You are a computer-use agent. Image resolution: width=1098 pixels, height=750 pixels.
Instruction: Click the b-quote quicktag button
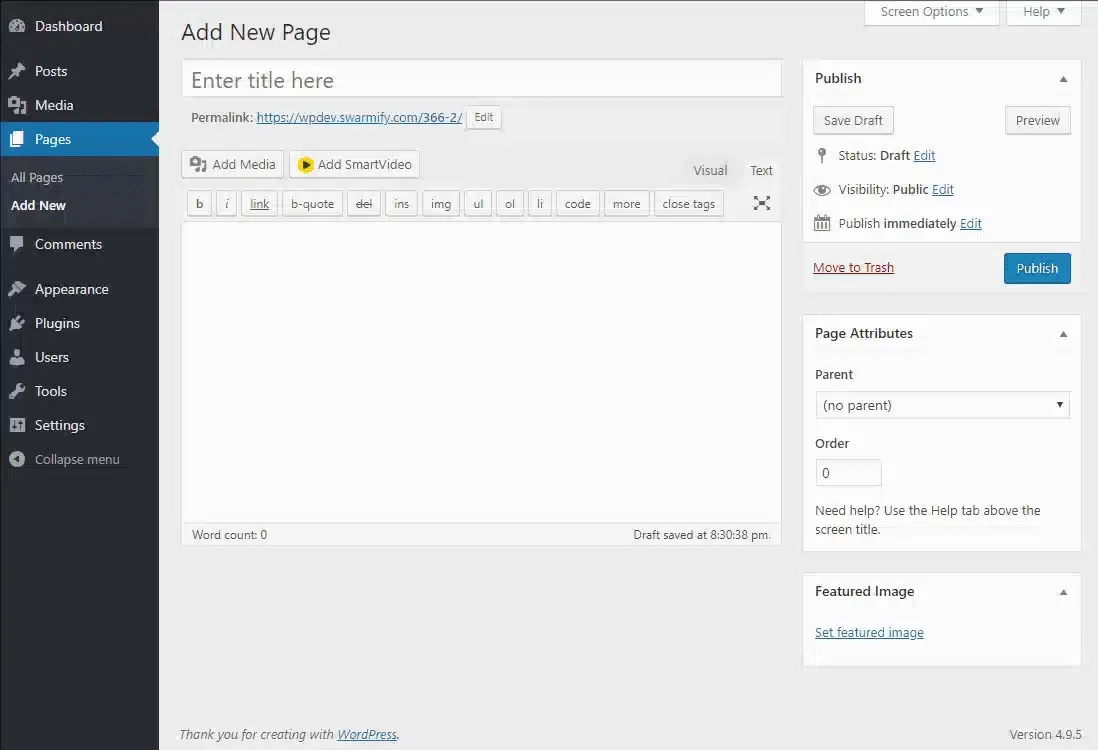point(312,204)
